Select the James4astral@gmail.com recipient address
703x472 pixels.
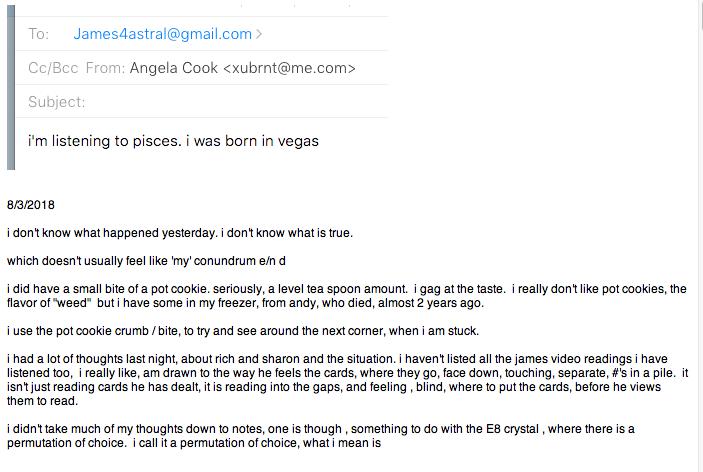pos(162,34)
